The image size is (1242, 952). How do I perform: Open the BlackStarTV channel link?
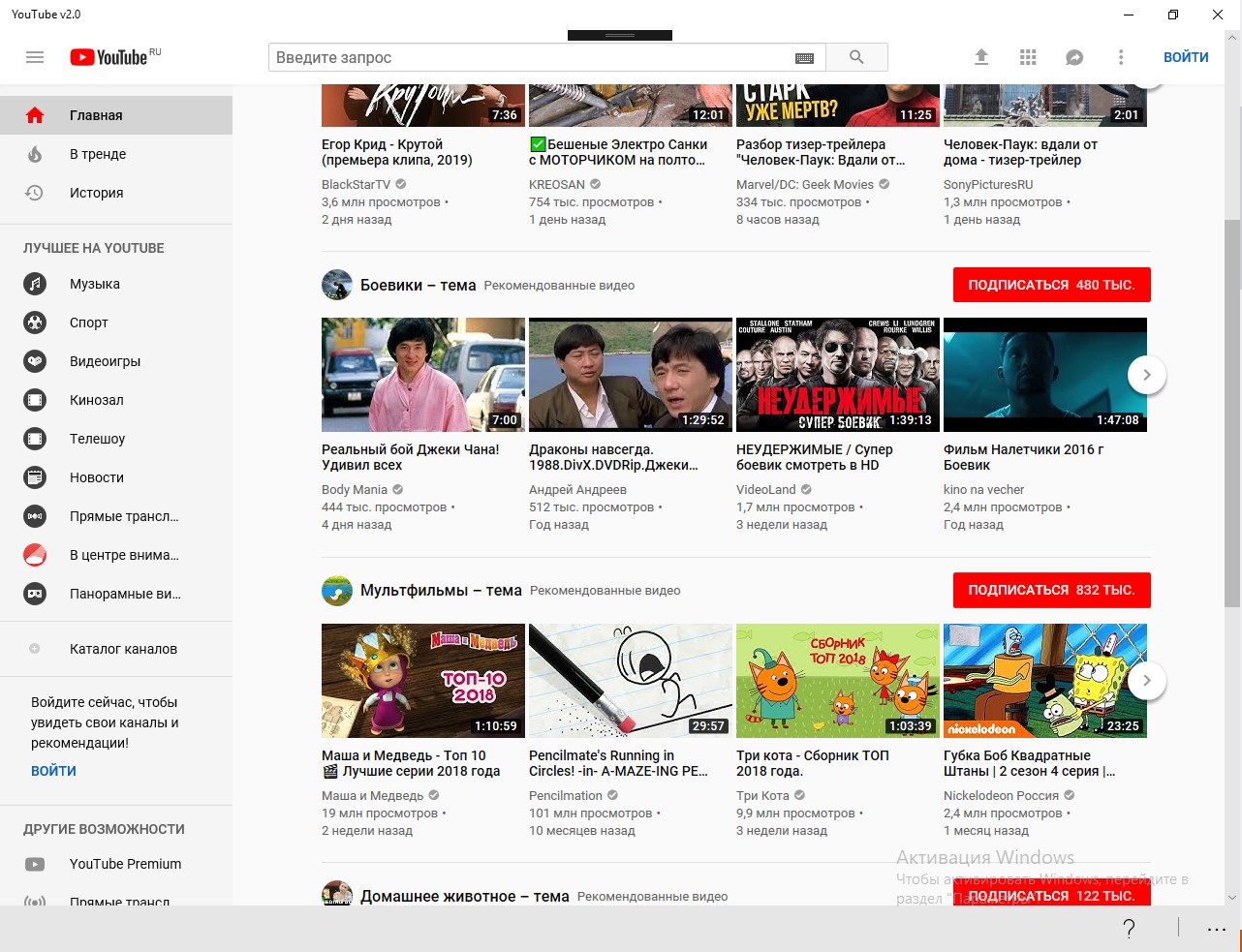[356, 184]
